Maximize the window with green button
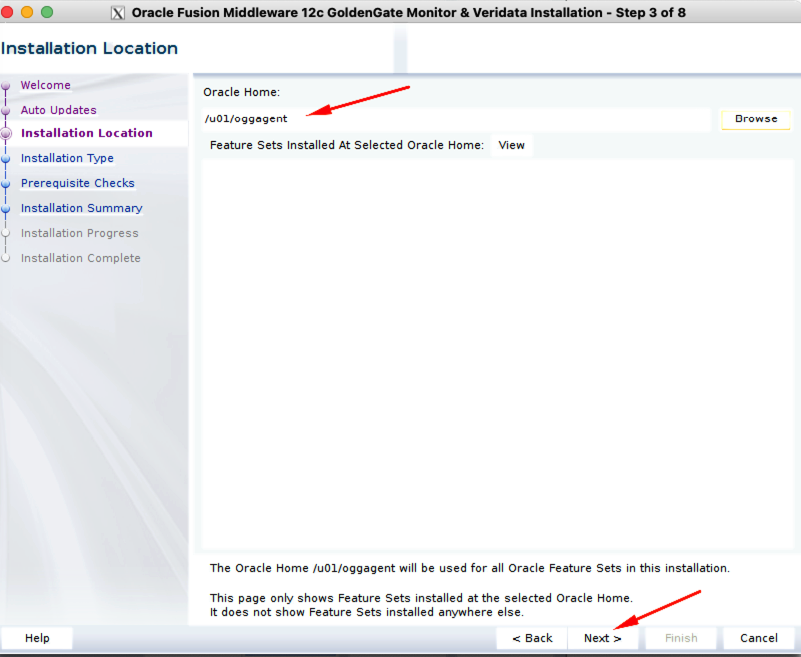801x657 pixels. pyautogui.click(x=47, y=12)
